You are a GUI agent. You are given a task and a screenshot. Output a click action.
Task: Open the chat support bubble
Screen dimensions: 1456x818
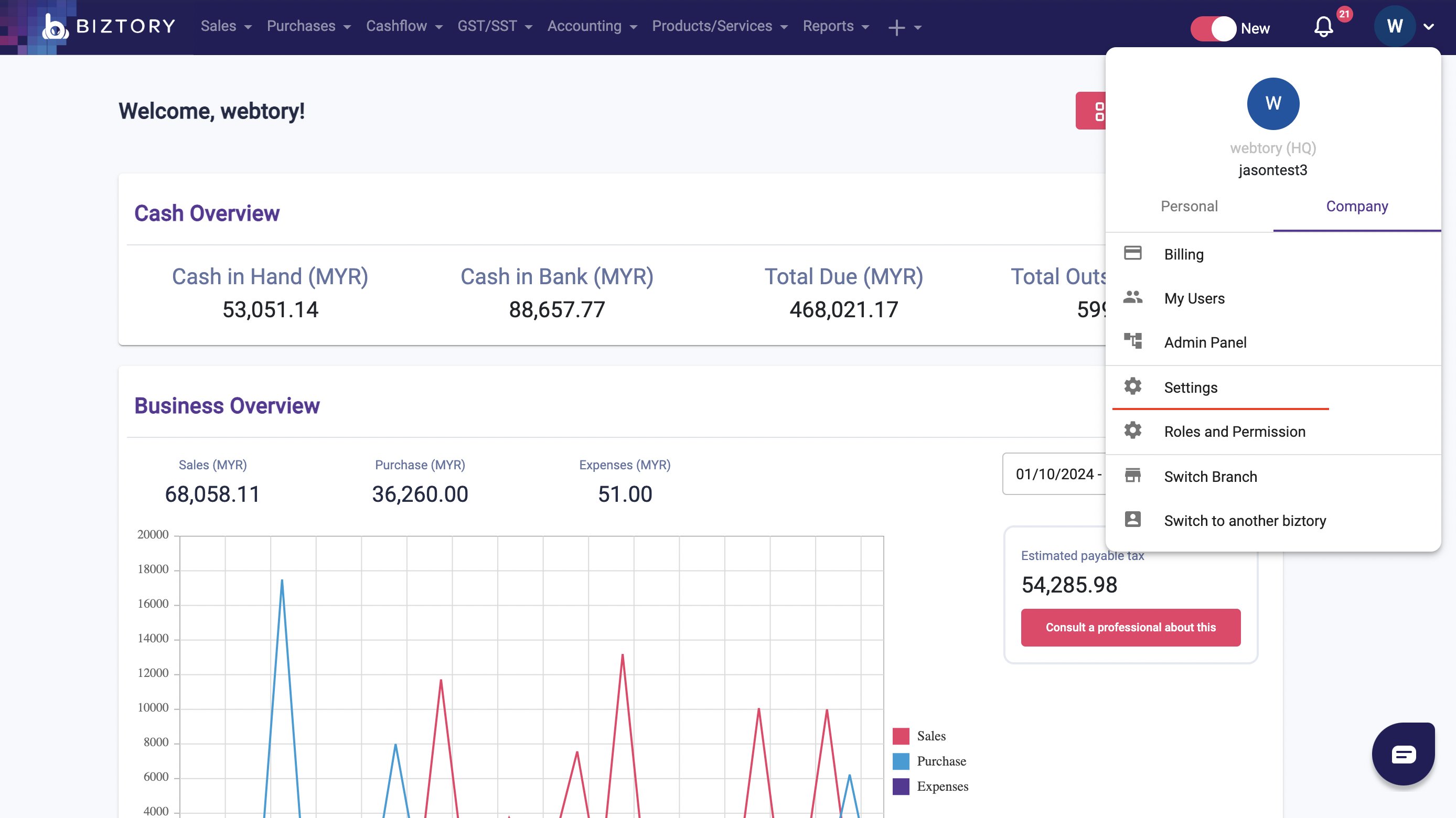[1403, 754]
